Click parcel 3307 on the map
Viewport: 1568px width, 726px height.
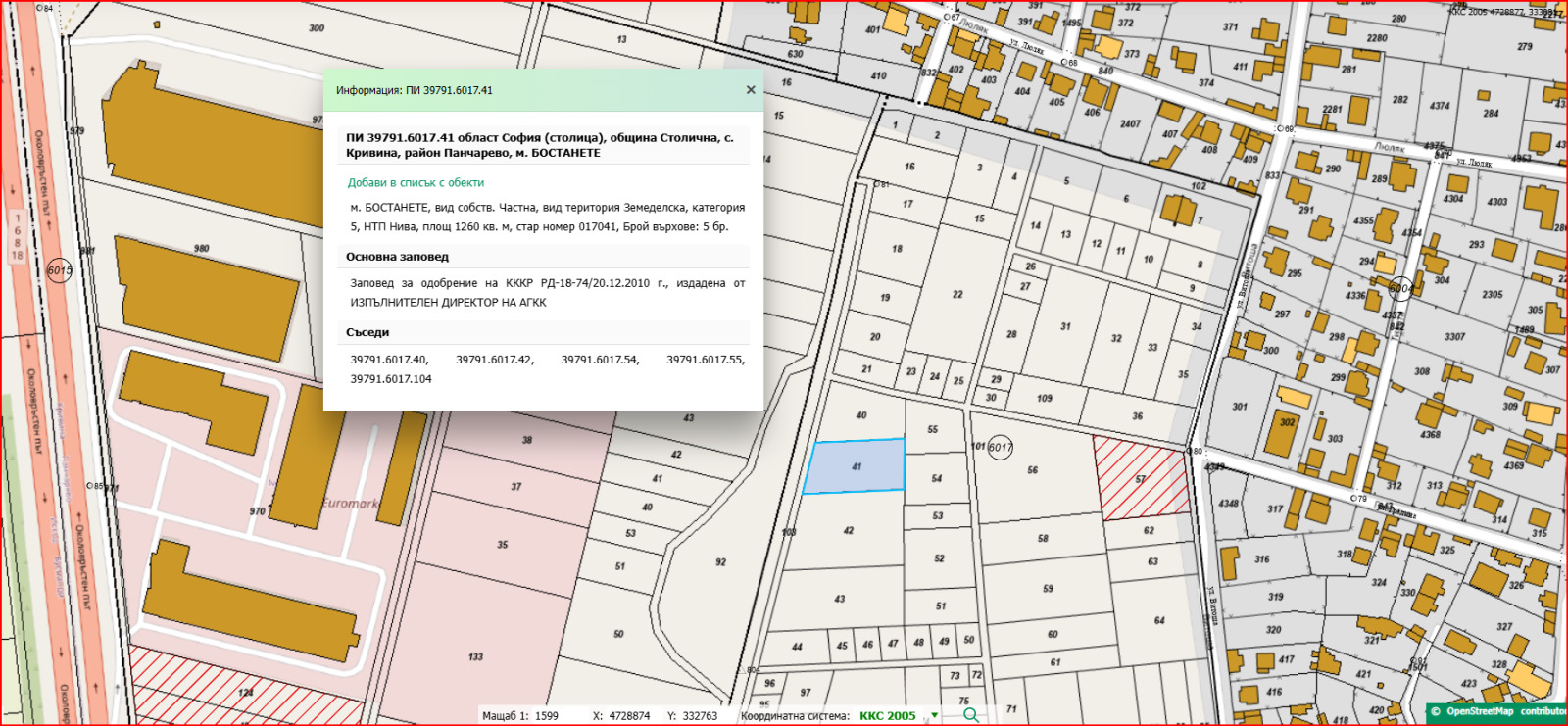point(1454,336)
